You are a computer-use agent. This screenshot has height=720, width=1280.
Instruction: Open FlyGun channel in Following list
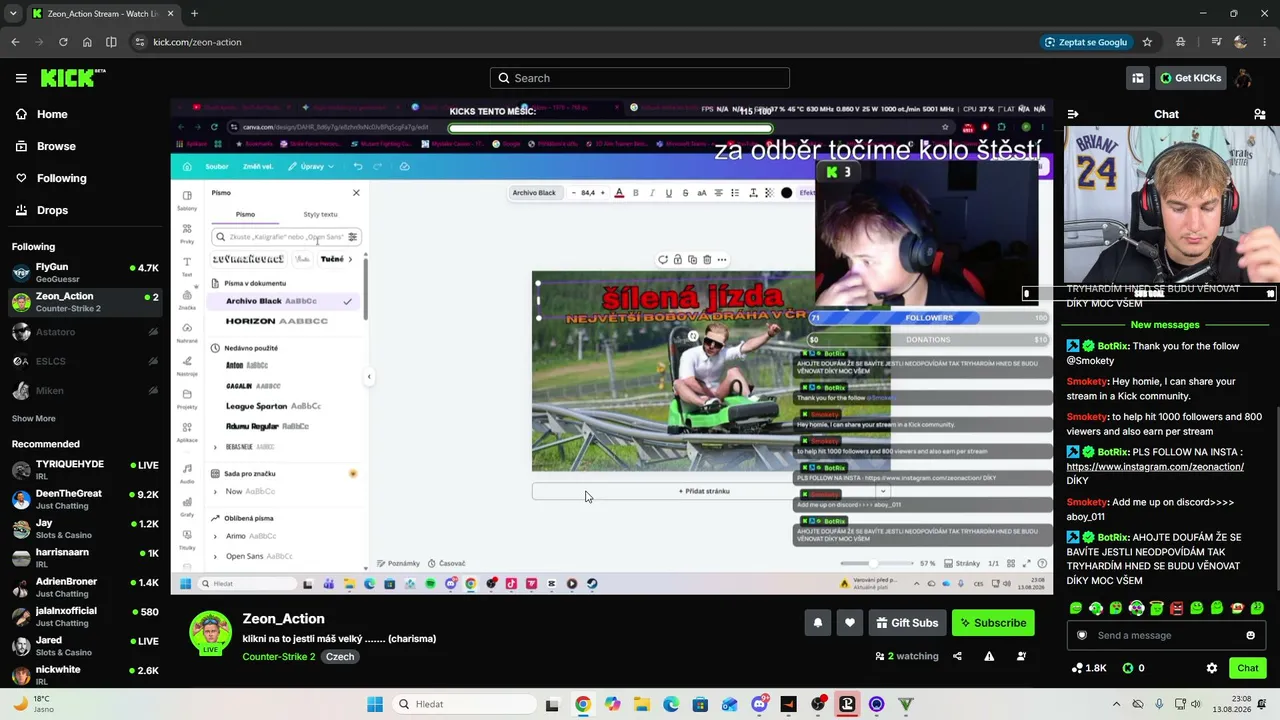(85, 273)
